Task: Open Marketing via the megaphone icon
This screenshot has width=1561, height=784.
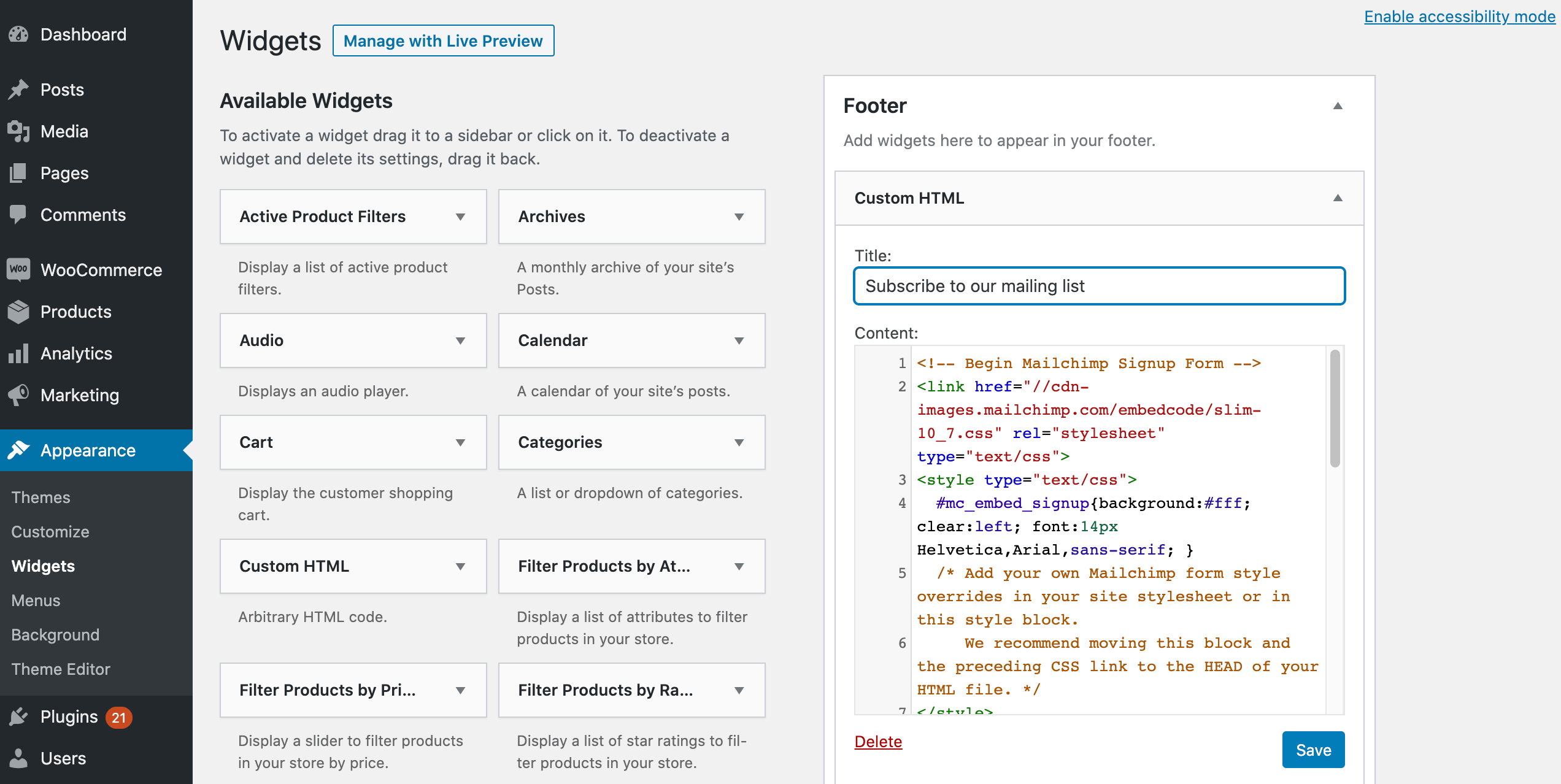Action: coord(18,395)
